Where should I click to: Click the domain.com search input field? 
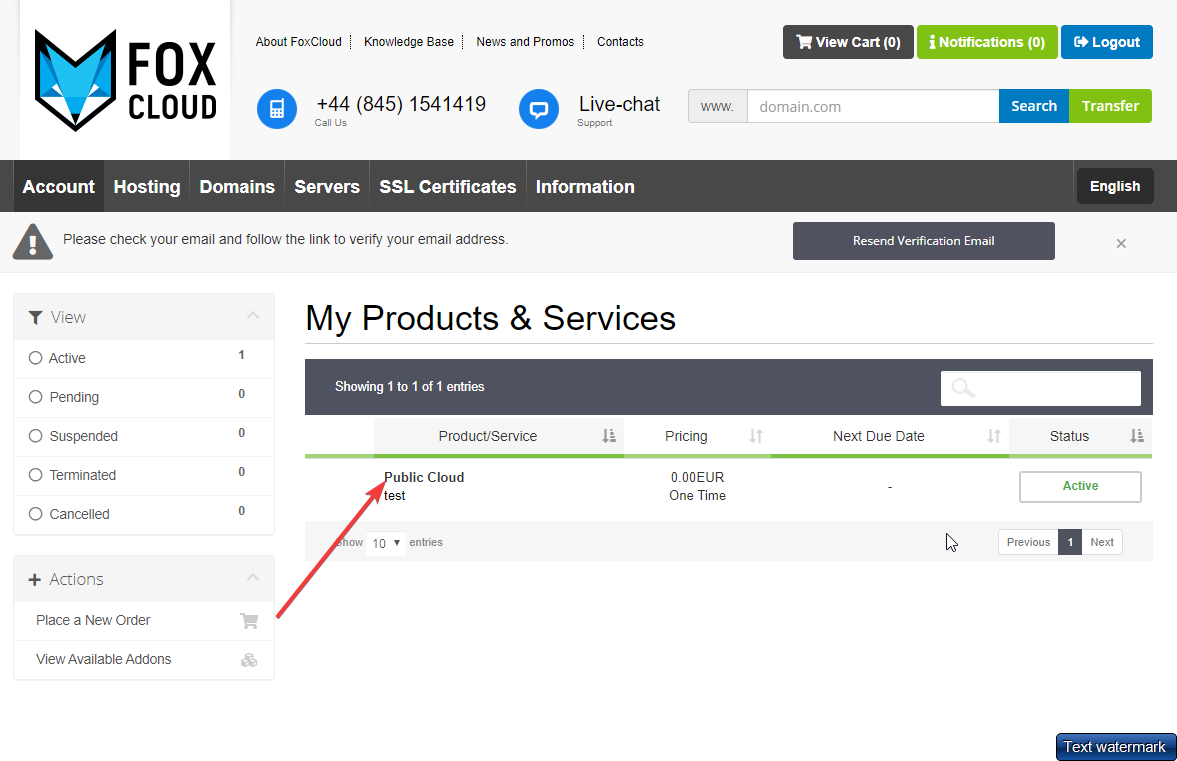click(x=872, y=106)
